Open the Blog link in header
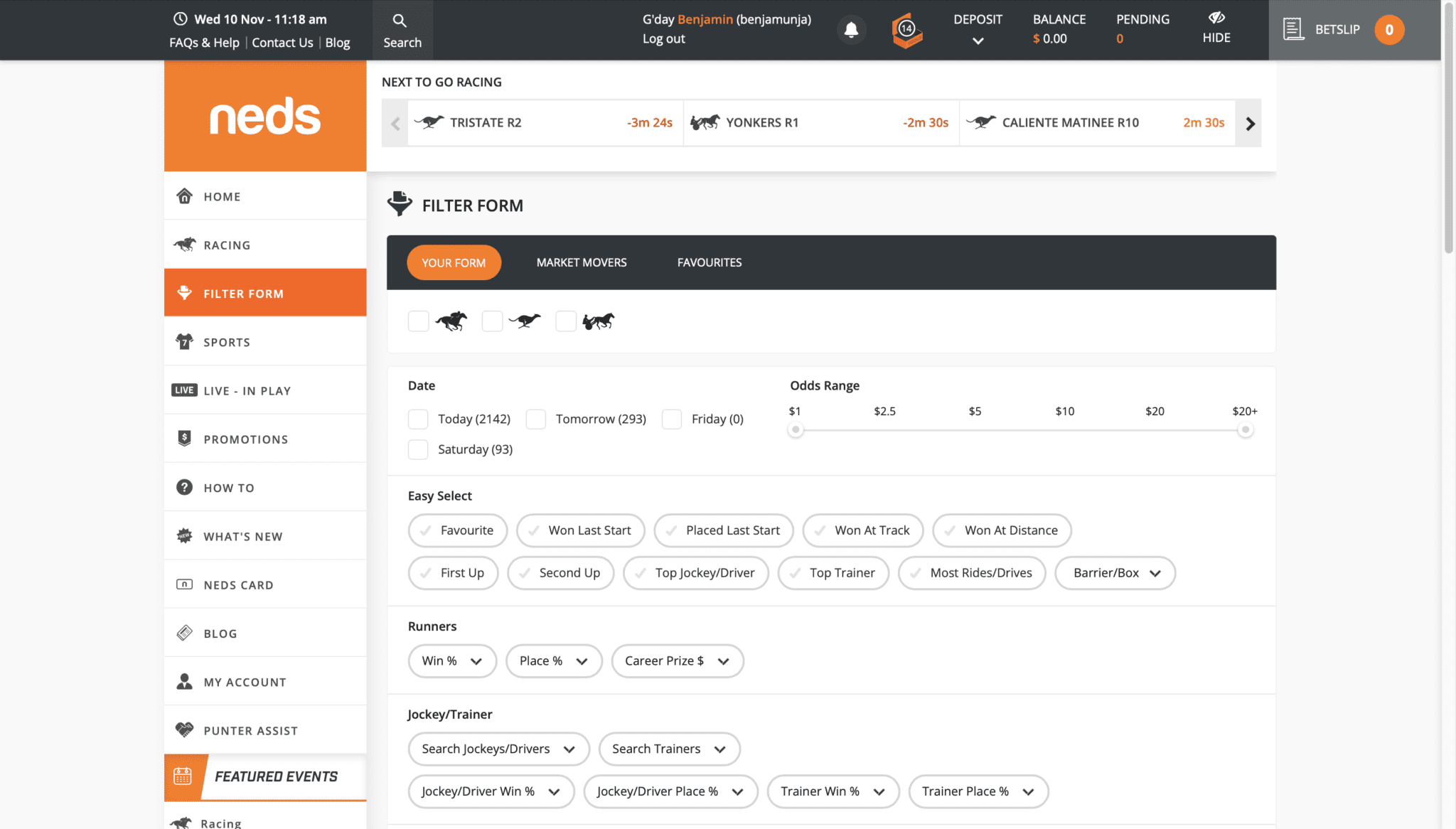 pyautogui.click(x=338, y=43)
